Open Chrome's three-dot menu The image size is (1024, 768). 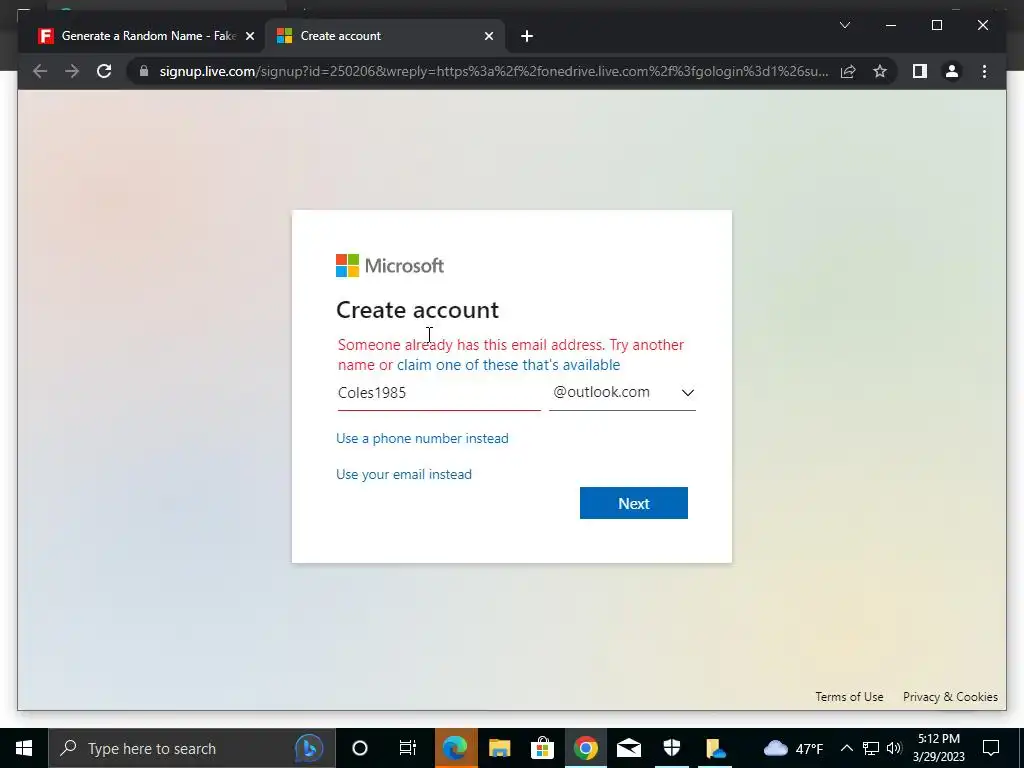(984, 71)
